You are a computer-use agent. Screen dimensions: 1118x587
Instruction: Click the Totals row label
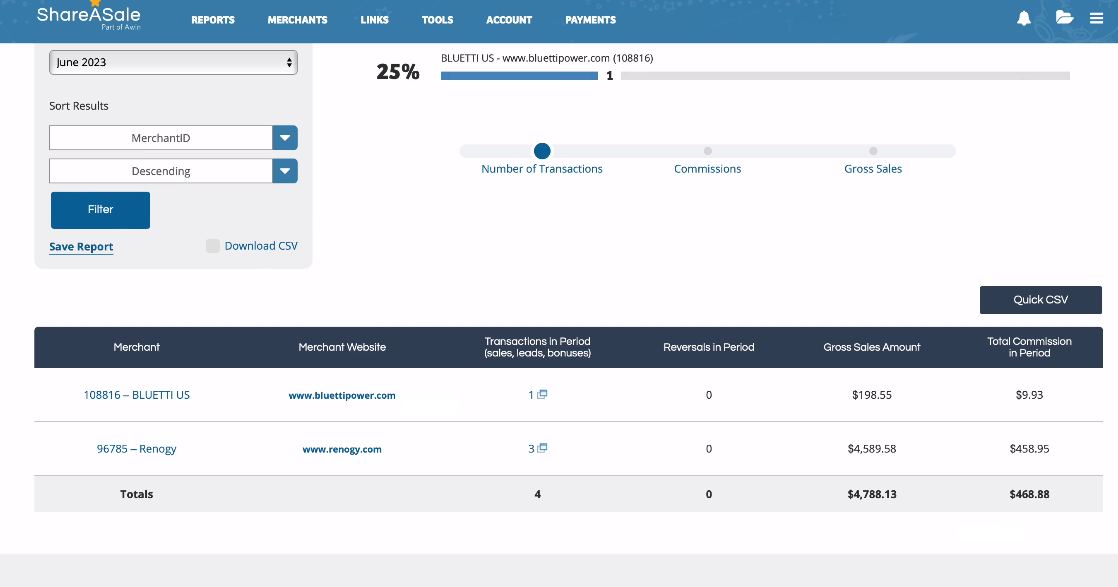(x=136, y=494)
